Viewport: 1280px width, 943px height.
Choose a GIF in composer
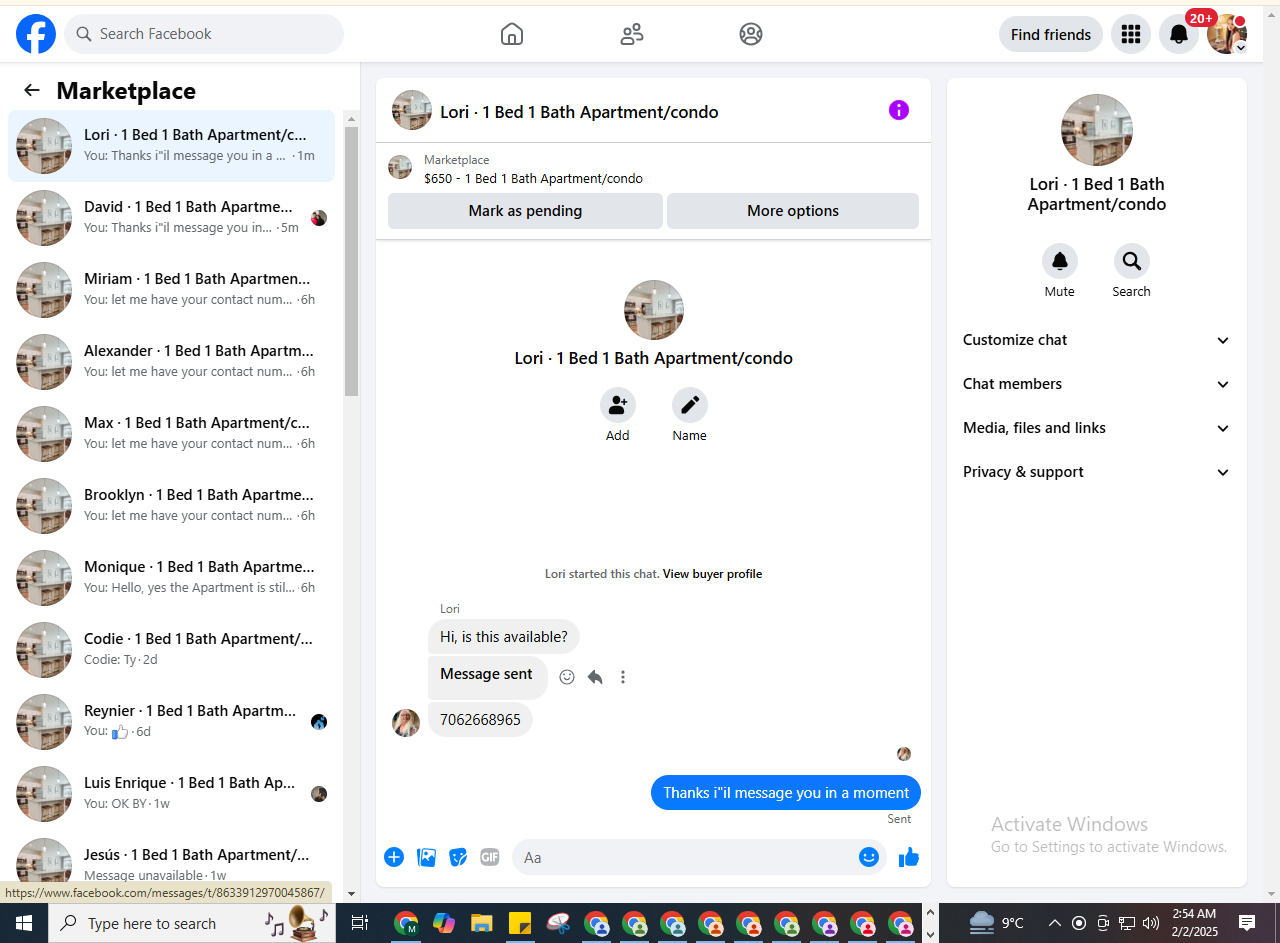(489, 857)
